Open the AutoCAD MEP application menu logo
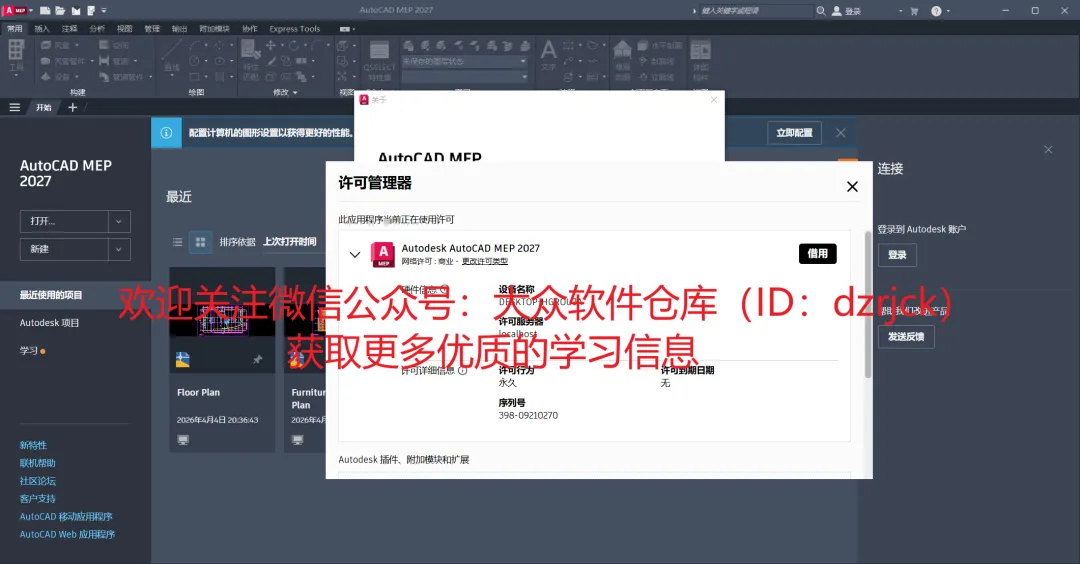1080x564 pixels. [15, 10]
